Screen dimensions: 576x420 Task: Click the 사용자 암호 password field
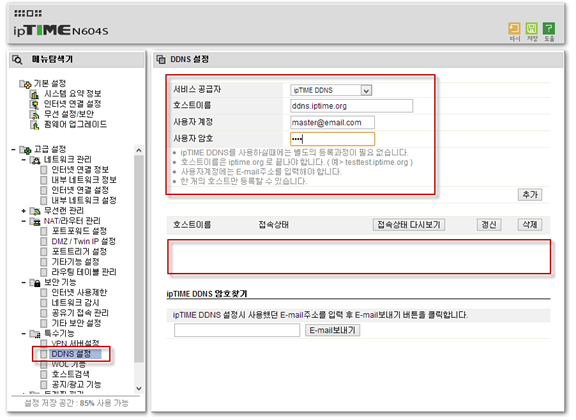[x=332, y=139]
